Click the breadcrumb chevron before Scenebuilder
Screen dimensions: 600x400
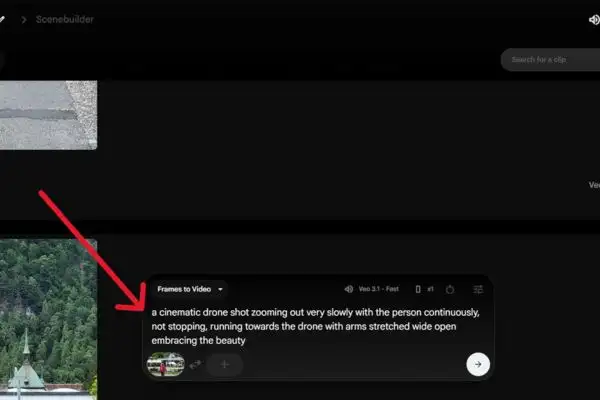click(x=24, y=20)
